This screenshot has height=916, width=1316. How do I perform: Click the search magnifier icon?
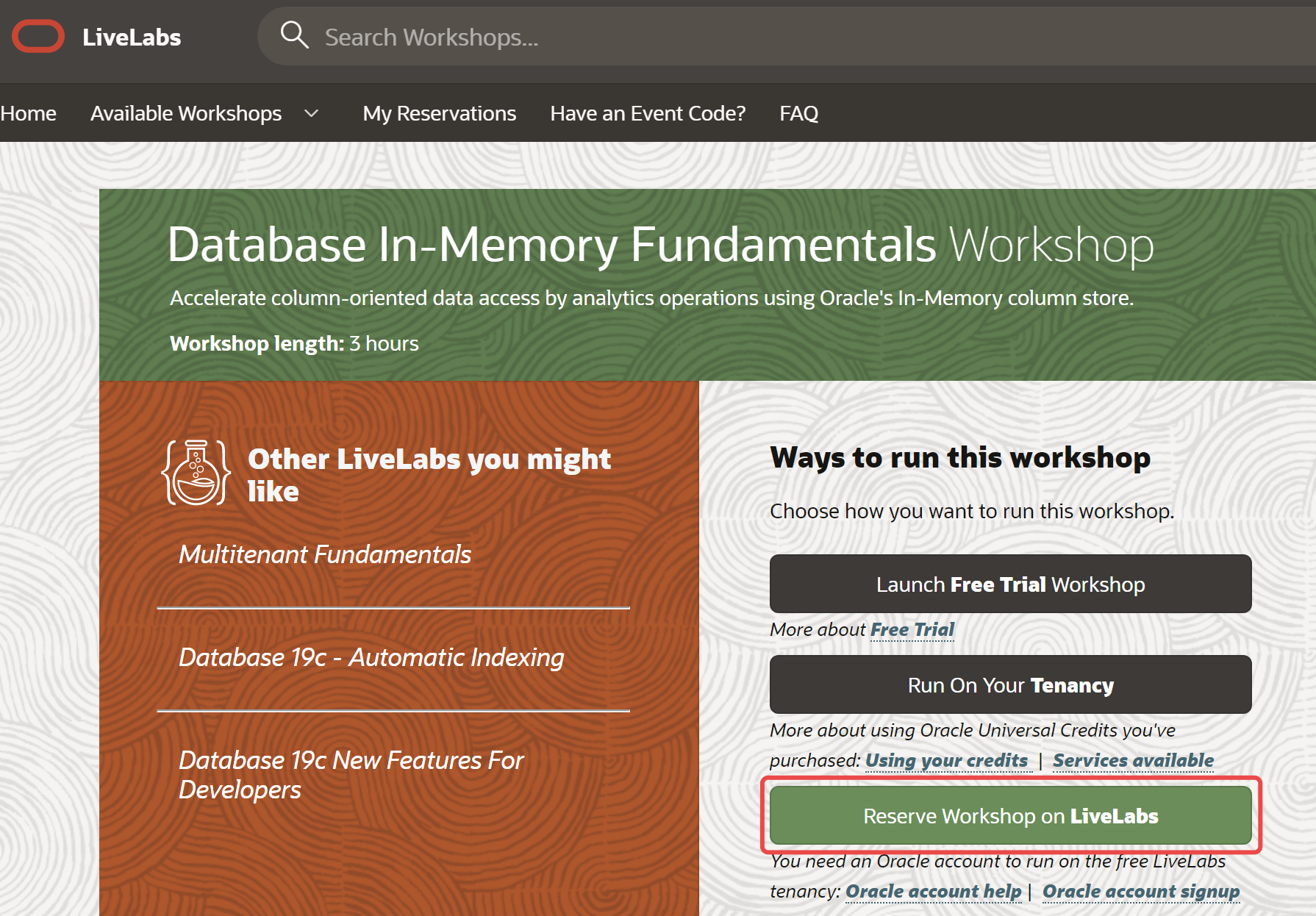(294, 35)
